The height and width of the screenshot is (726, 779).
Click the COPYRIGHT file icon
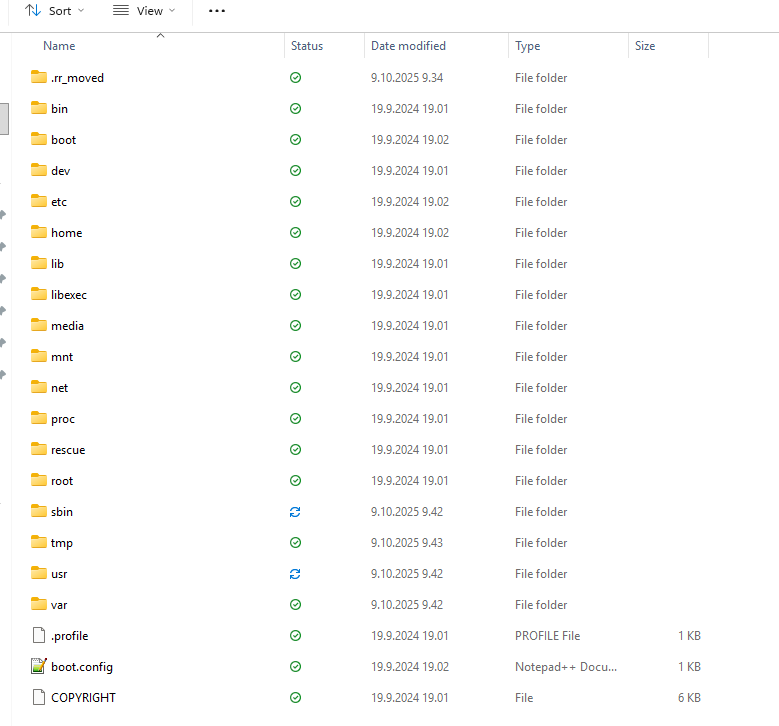click(x=39, y=697)
